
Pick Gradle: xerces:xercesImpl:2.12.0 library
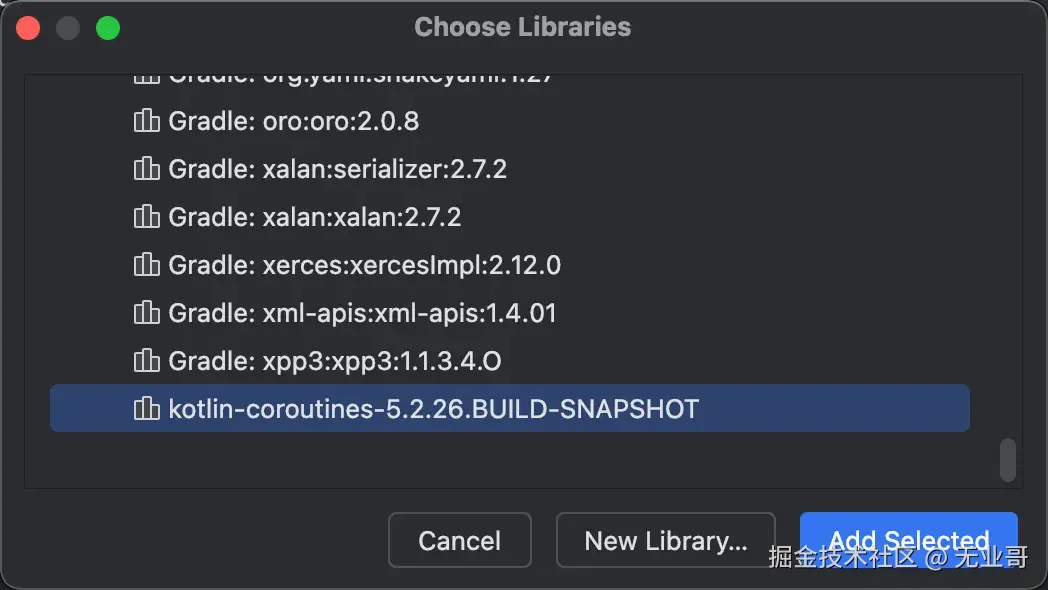pyautogui.click(x=364, y=265)
